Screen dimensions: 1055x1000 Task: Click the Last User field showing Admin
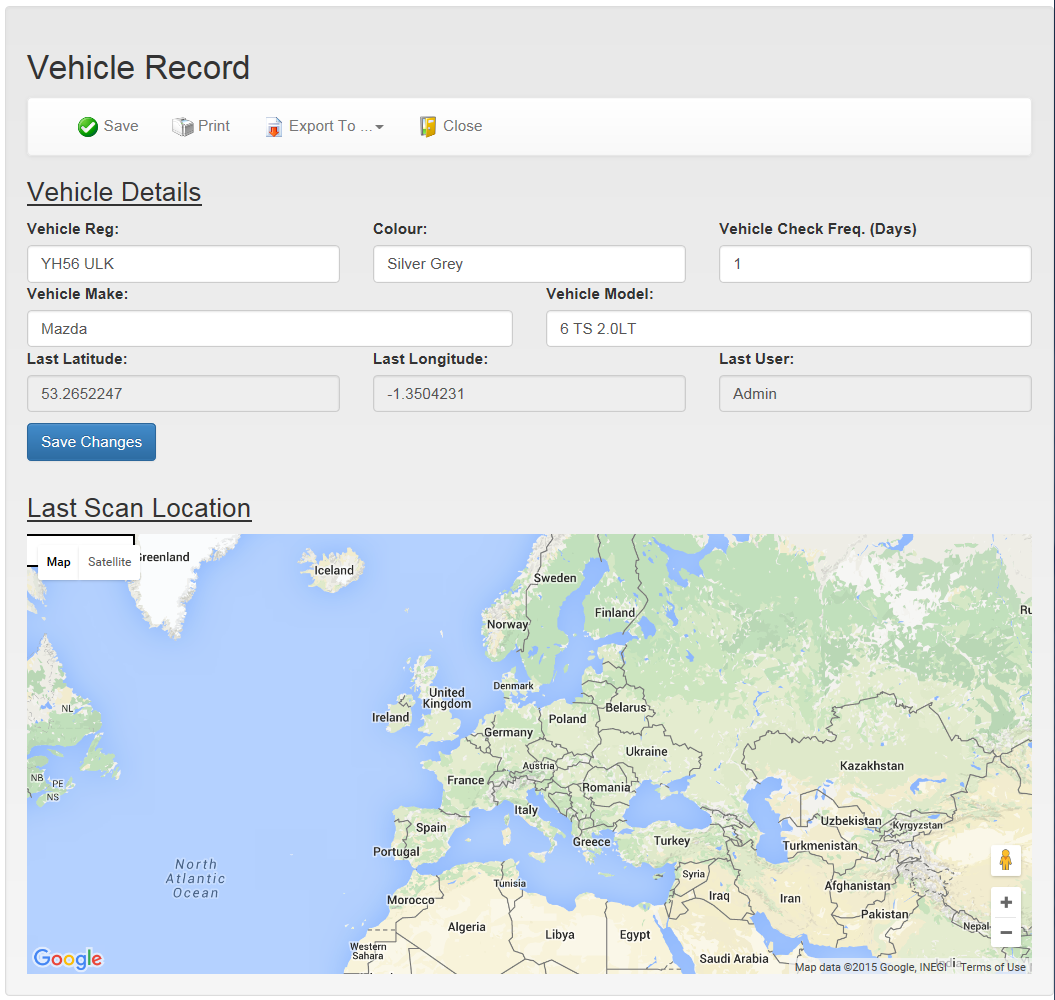coord(875,394)
